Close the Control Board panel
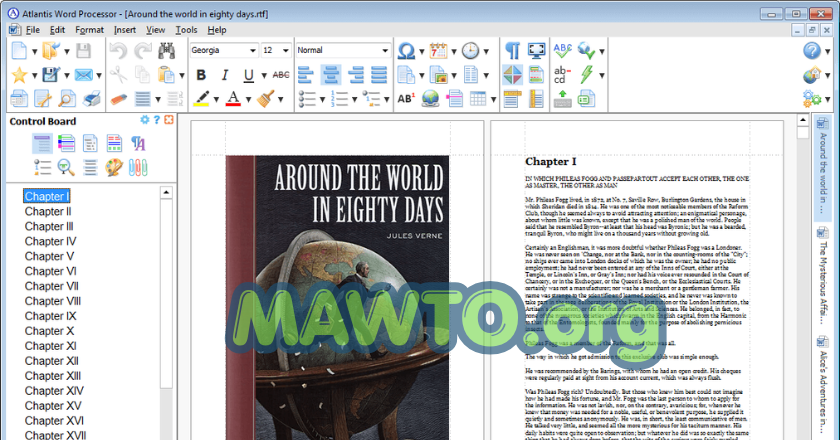The height and width of the screenshot is (440, 840). pyautogui.click(x=169, y=120)
